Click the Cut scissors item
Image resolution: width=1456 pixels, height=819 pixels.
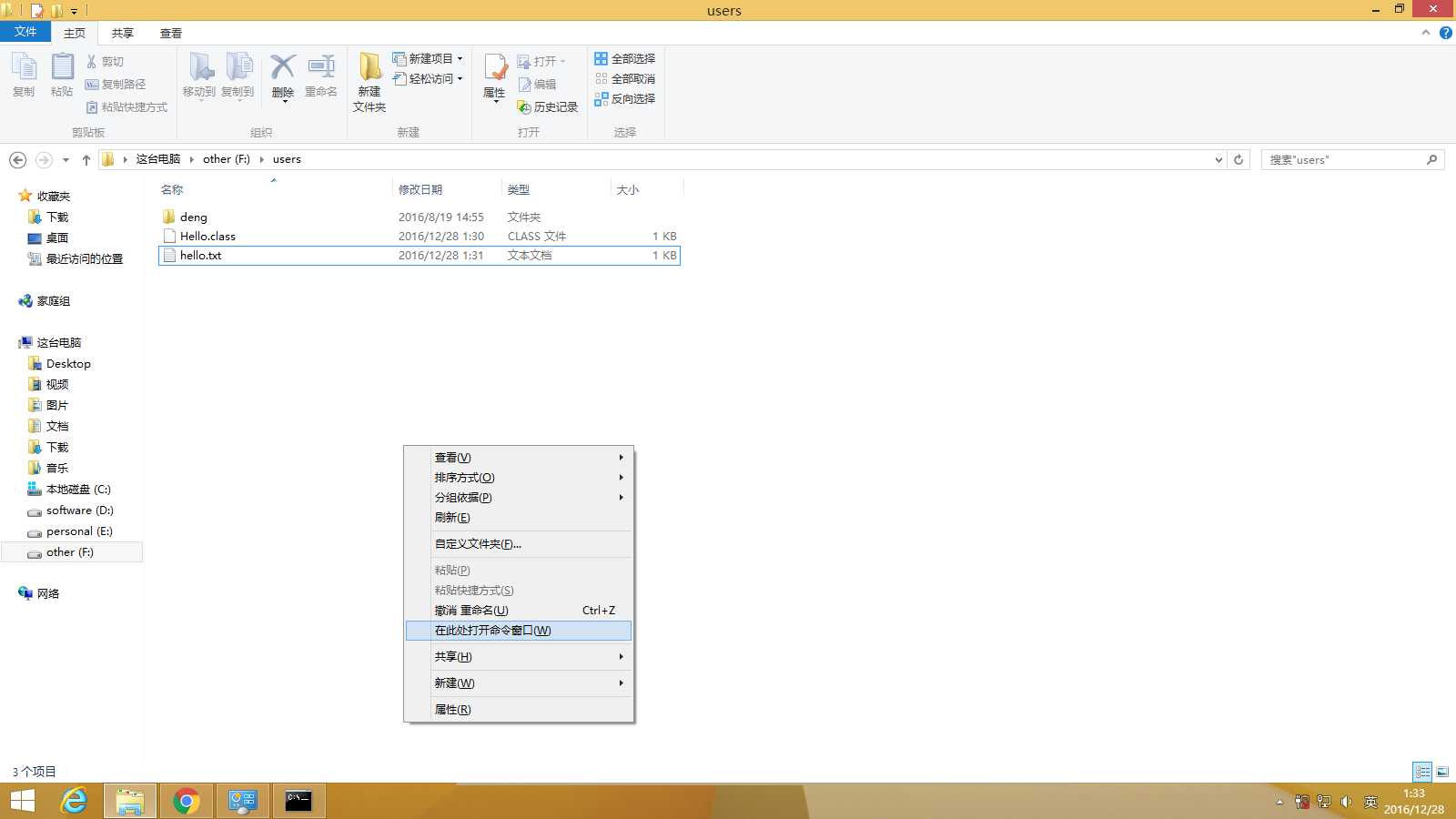point(106,62)
